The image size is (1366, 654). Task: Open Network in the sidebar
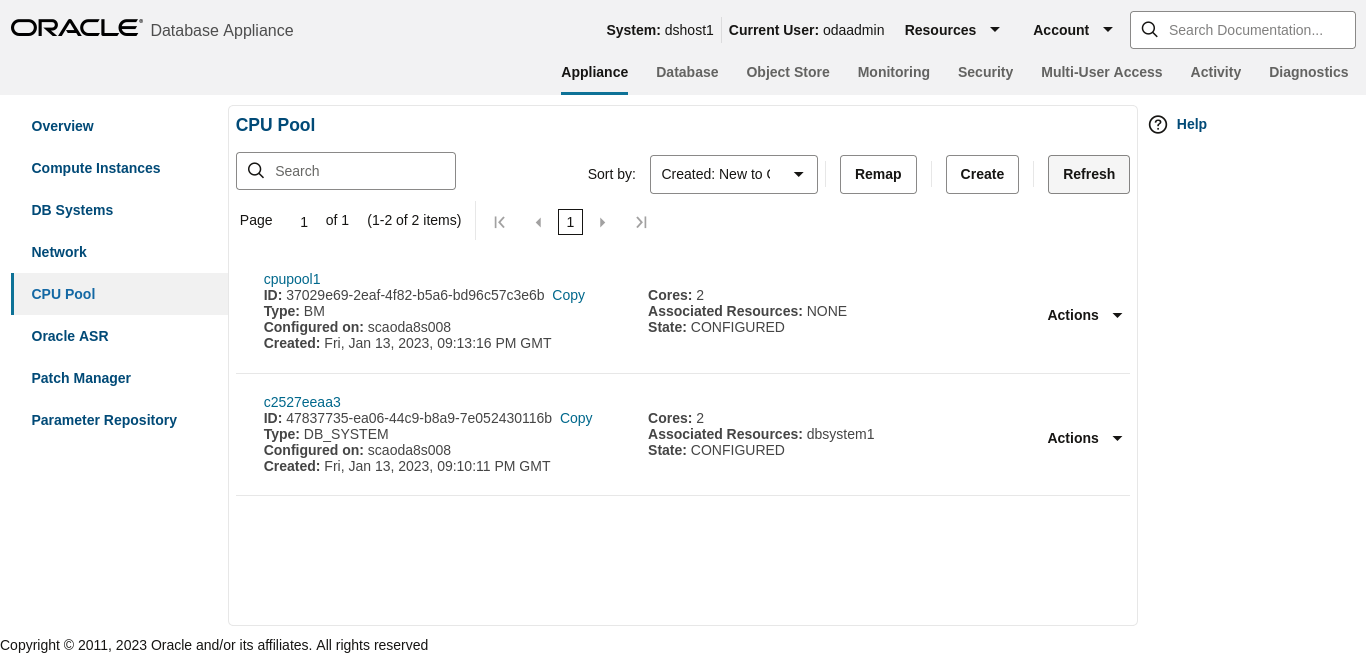(x=59, y=252)
